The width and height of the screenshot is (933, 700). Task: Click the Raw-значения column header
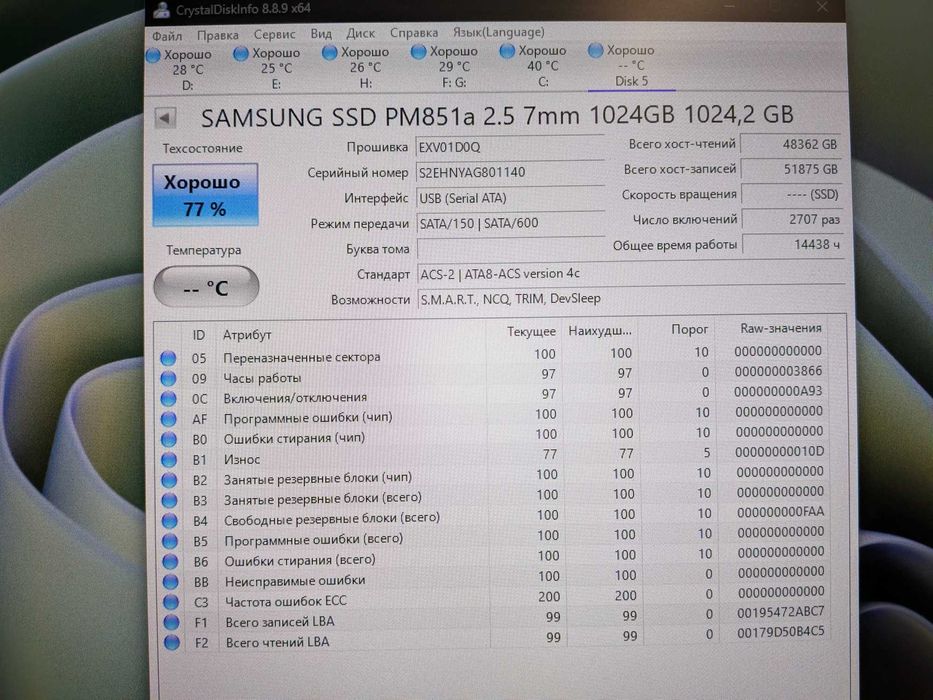pyautogui.click(x=781, y=328)
